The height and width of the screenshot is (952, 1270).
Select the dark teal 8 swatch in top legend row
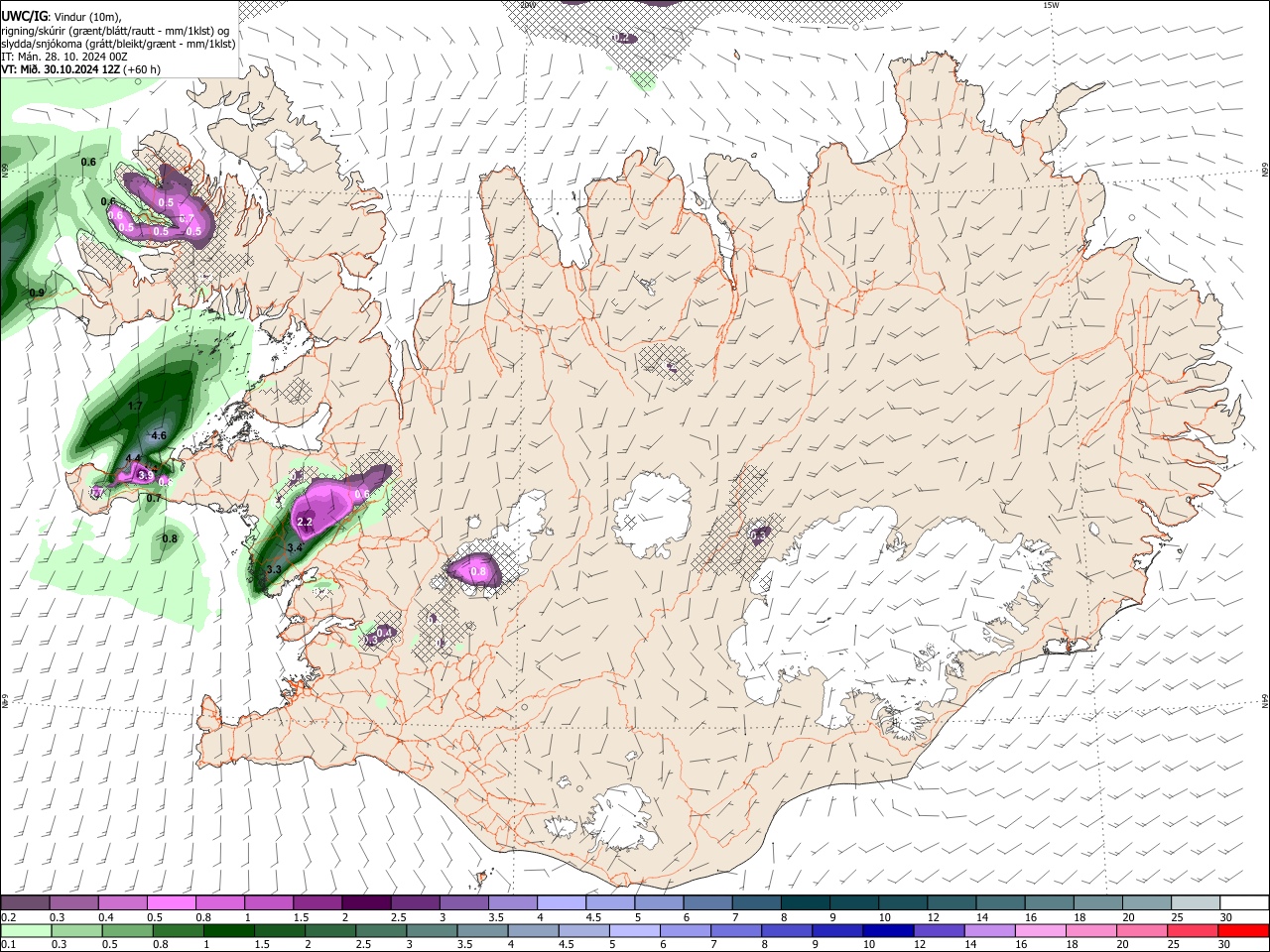tap(806, 903)
